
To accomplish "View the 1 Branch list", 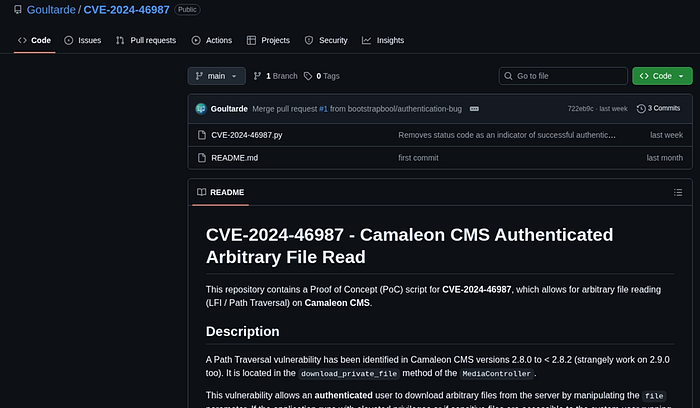I will coord(275,76).
